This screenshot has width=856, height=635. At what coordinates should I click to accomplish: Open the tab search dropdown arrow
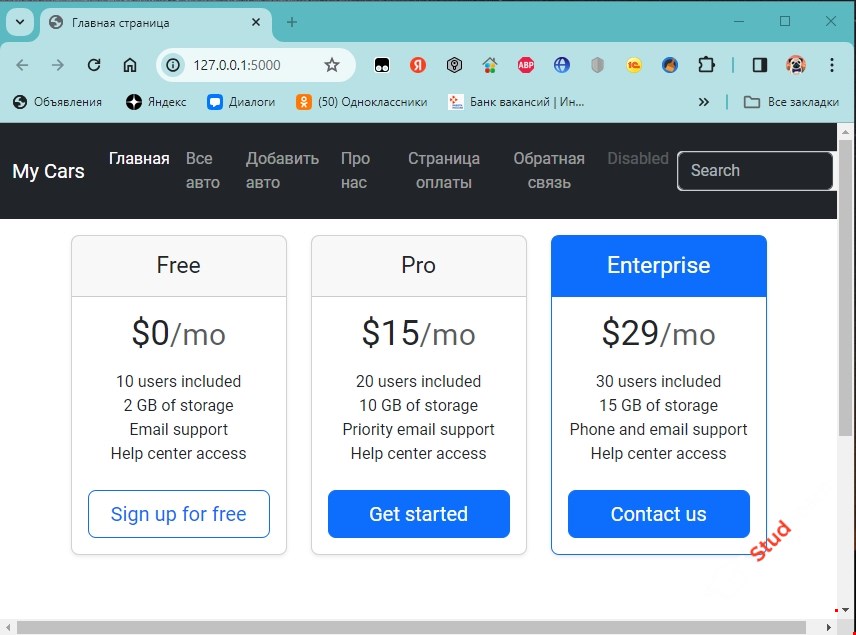point(20,22)
